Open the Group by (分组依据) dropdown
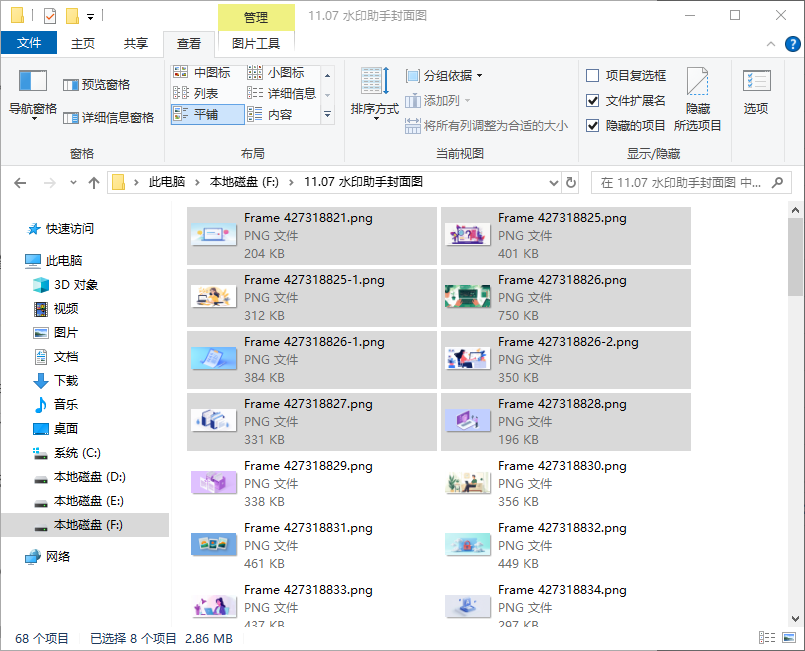 (444, 75)
